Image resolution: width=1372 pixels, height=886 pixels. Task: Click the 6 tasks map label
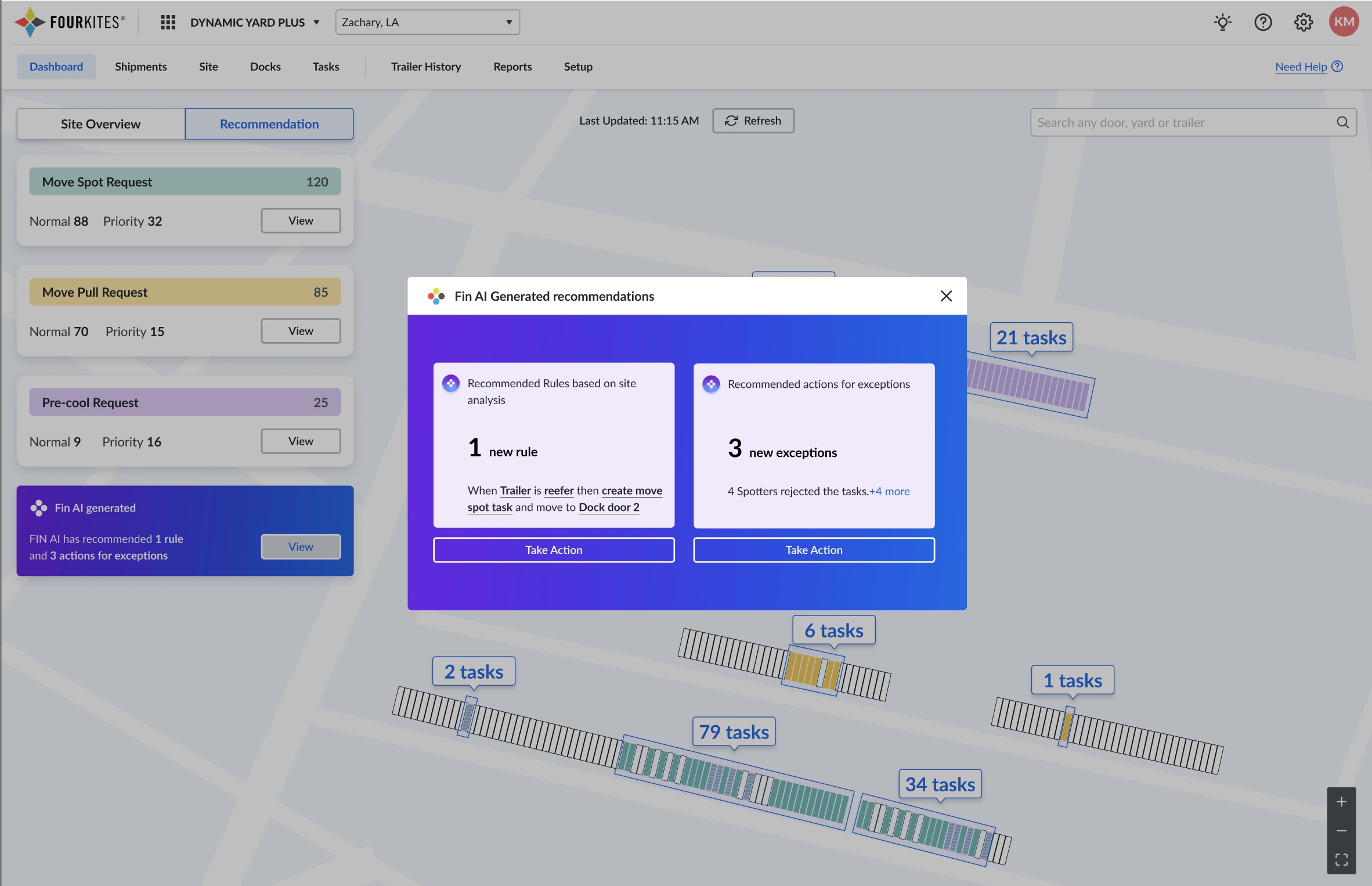833,631
